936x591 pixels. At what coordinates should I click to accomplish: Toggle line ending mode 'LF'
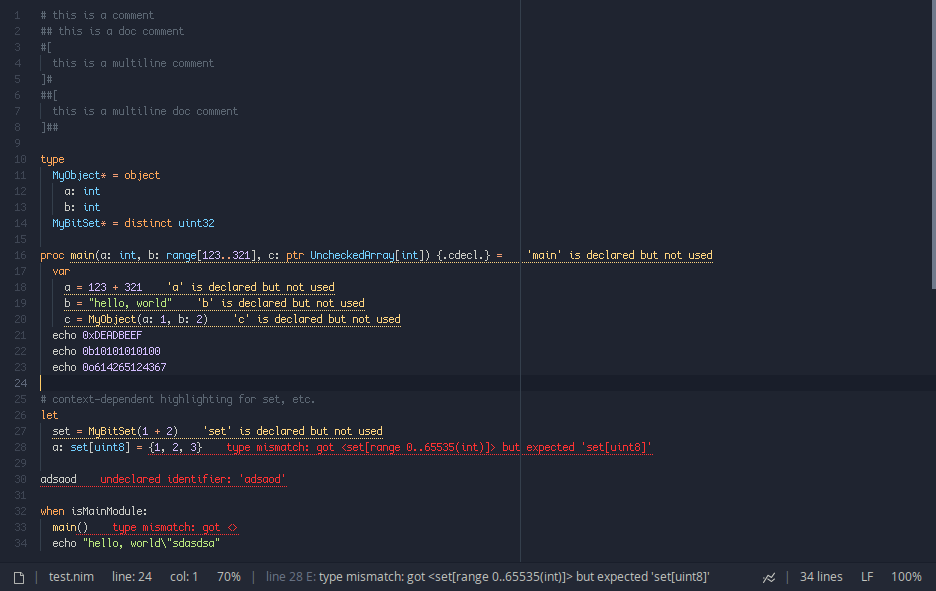[x=867, y=577]
